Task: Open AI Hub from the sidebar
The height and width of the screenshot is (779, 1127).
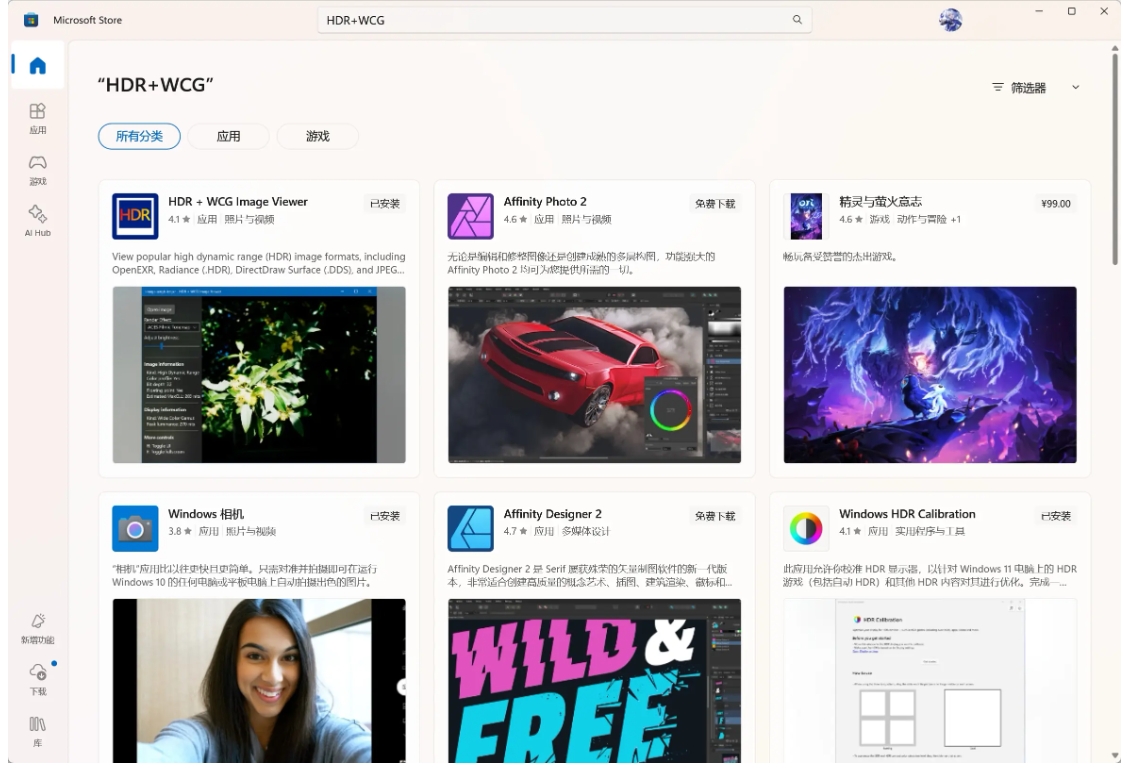Action: point(37,220)
